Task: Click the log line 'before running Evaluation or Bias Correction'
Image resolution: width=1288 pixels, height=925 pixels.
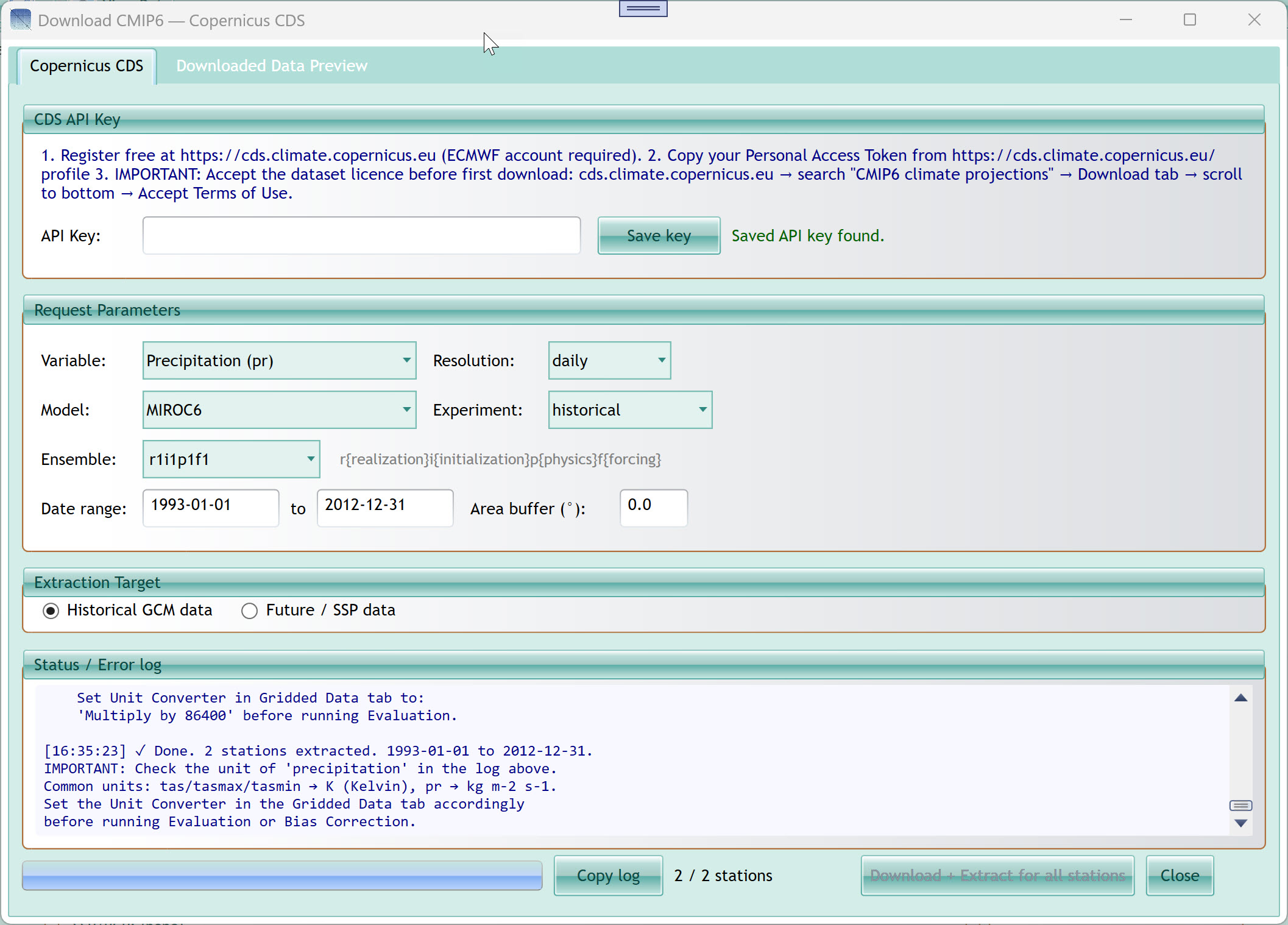Action: pyautogui.click(x=230, y=821)
